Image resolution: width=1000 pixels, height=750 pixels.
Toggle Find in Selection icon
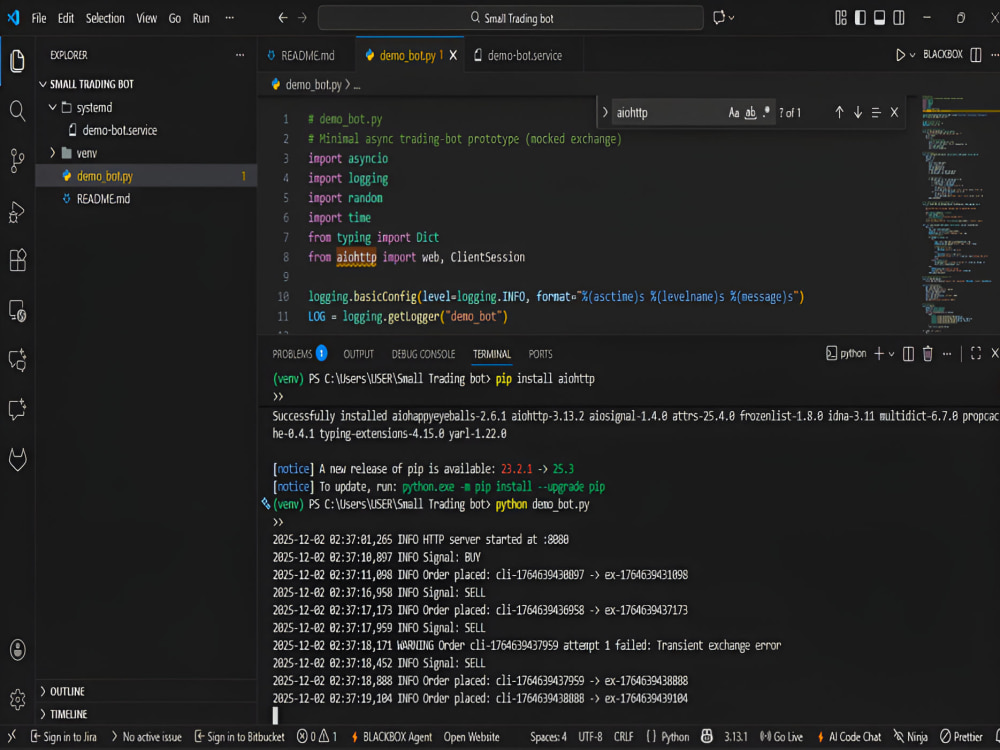(876, 113)
